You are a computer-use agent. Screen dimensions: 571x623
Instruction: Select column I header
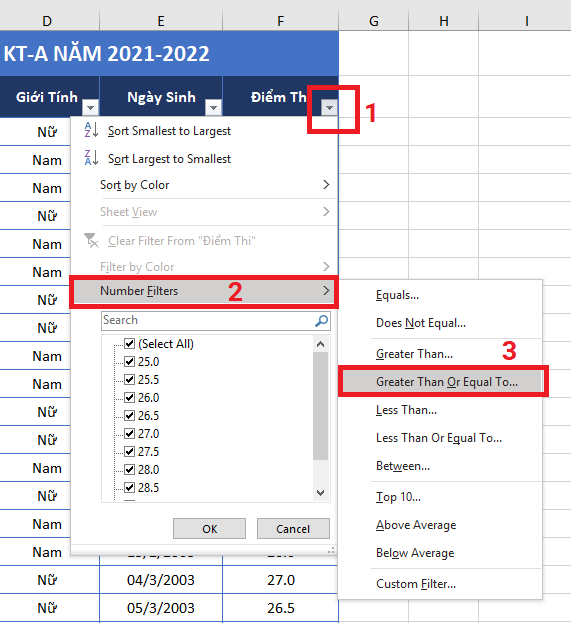coord(525,21)
